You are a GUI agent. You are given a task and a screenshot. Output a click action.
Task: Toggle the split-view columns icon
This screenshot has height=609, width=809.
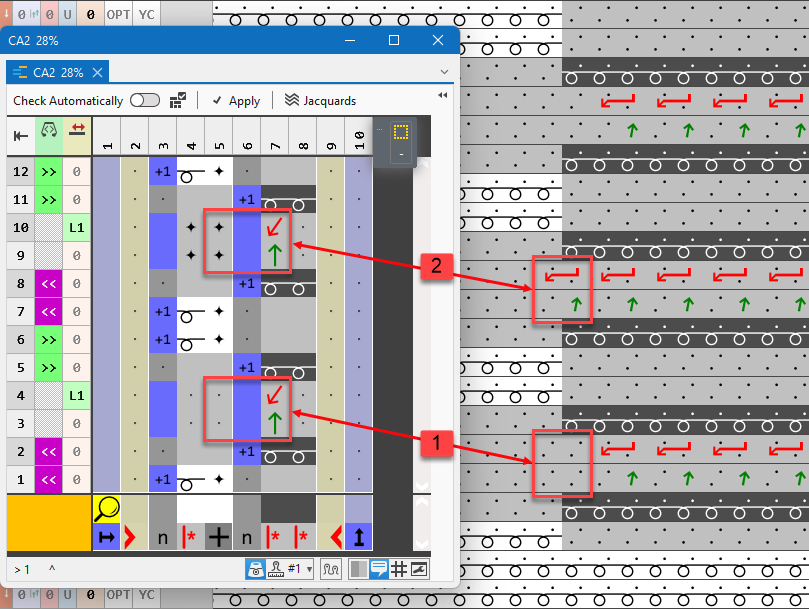[358, 569]
